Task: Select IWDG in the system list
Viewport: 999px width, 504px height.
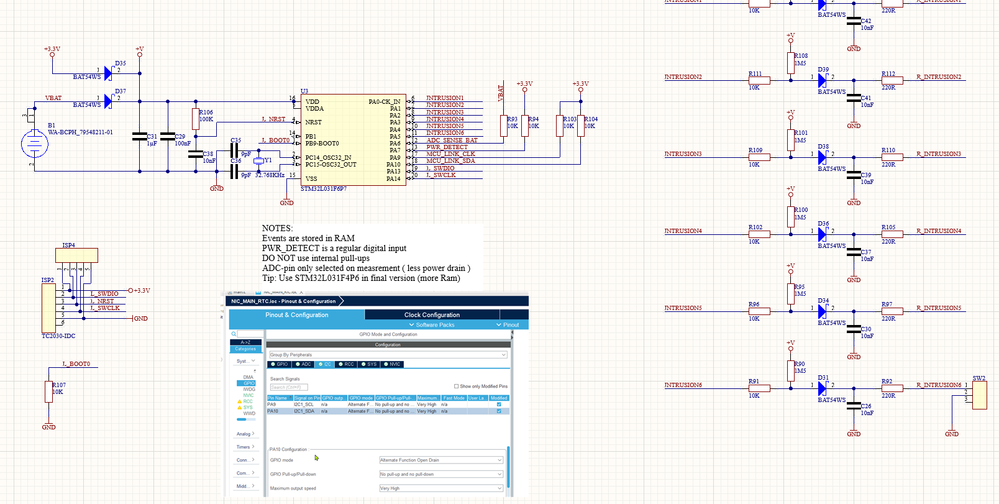Action: click(x=249, y=389)
